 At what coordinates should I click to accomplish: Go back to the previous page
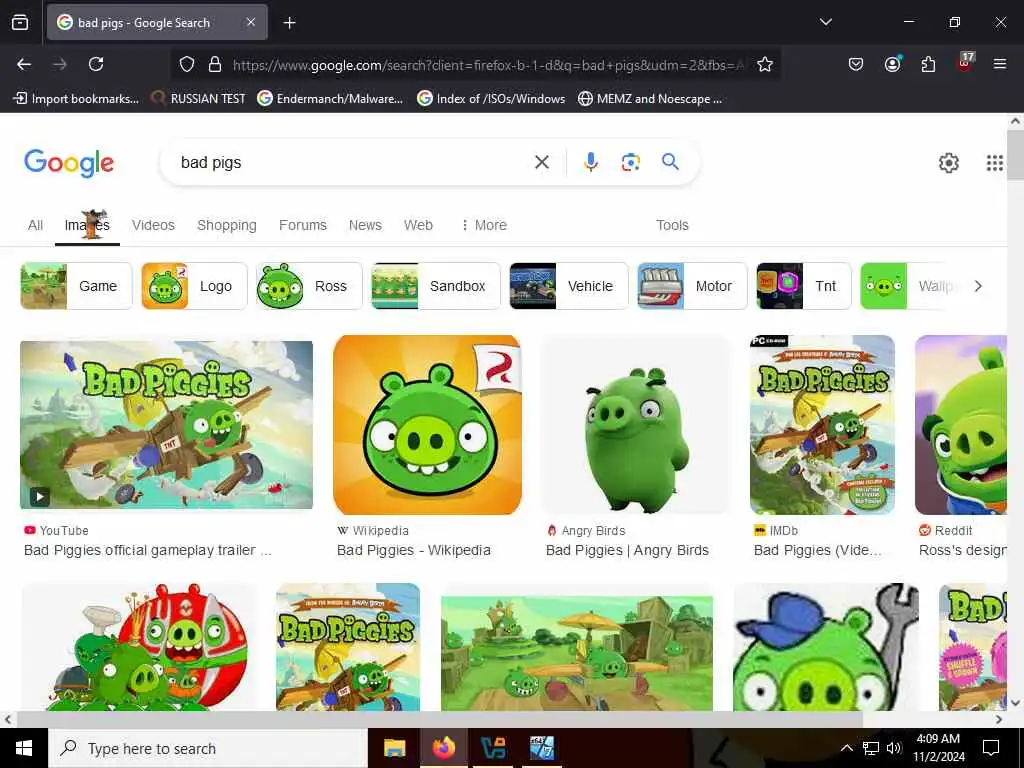coord(24,64)
